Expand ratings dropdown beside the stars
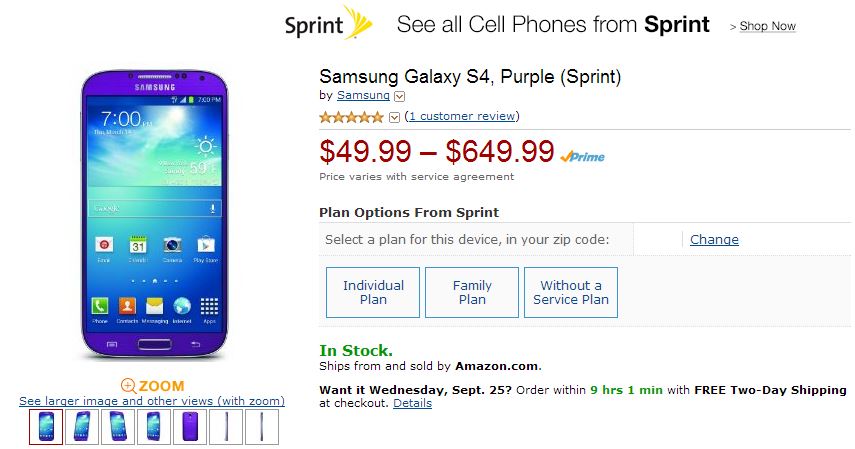855x449 pixels. coord(394,117)
